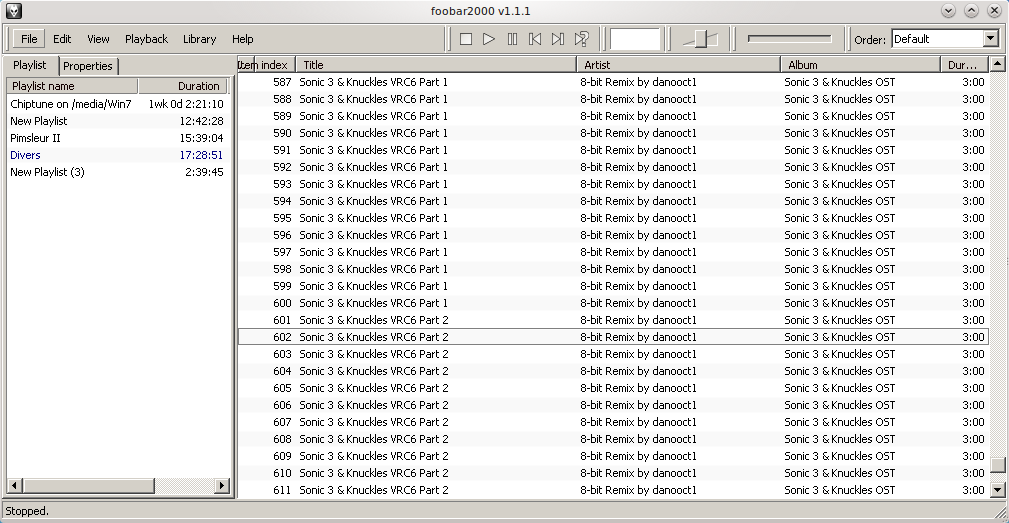Switch to the Properties tab
The image size is (1009, 523).
pyautogui.click(x=88, y=66)
